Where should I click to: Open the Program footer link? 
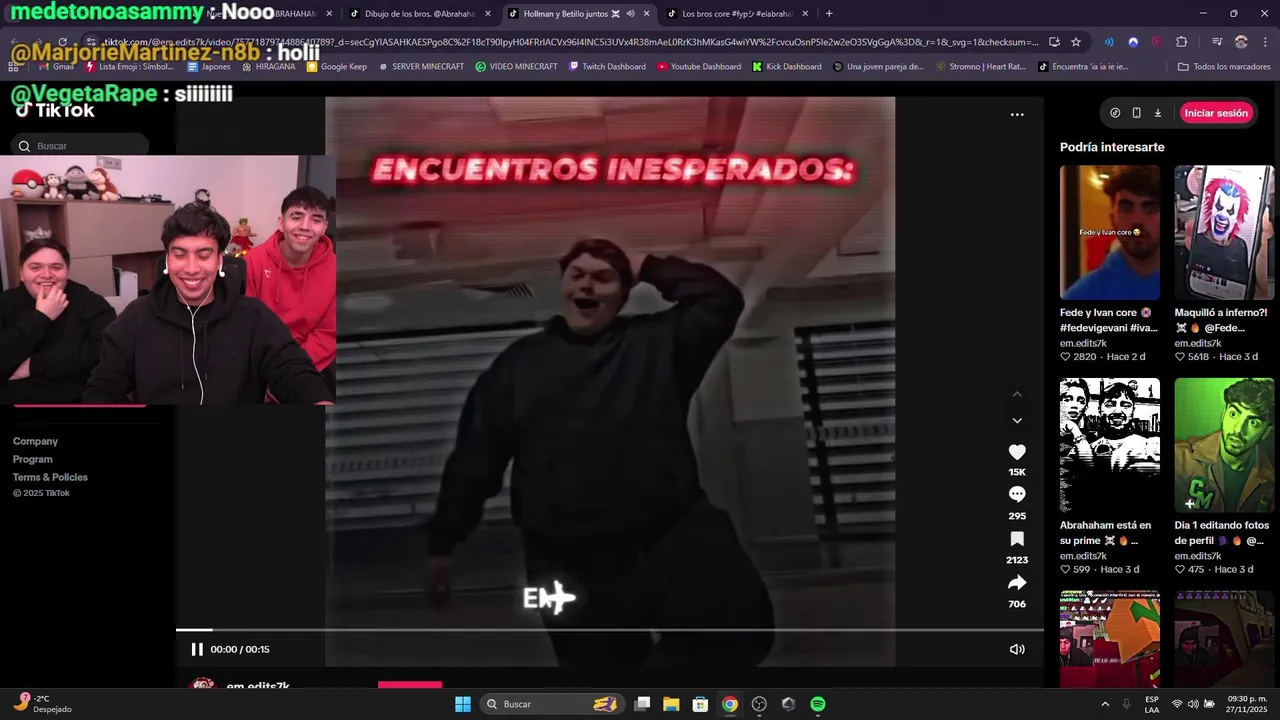(32, 459)
